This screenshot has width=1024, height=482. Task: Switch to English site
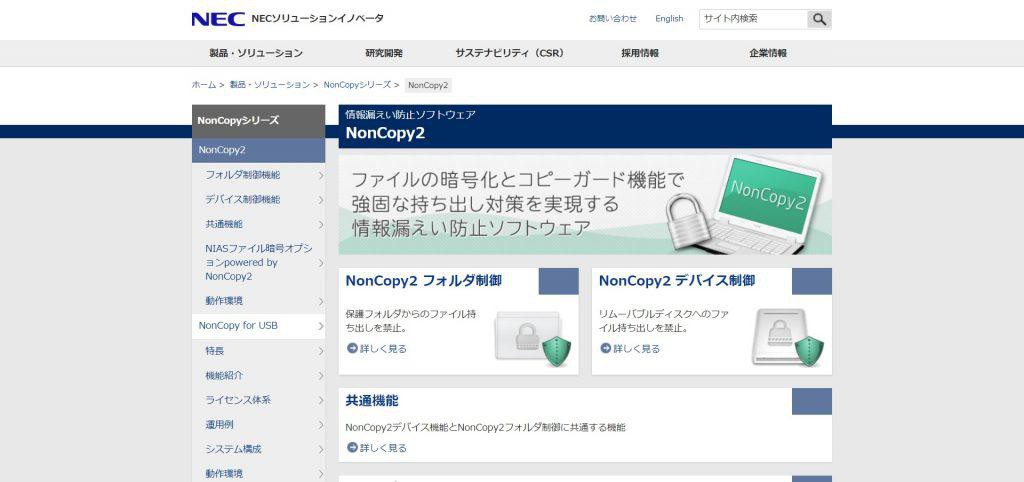pyautogui.click(x=669, y=19)
